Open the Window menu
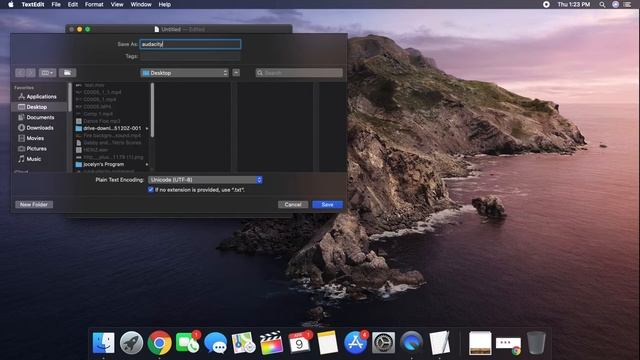This screenshot has height=360, width=640. coord(141,4)
